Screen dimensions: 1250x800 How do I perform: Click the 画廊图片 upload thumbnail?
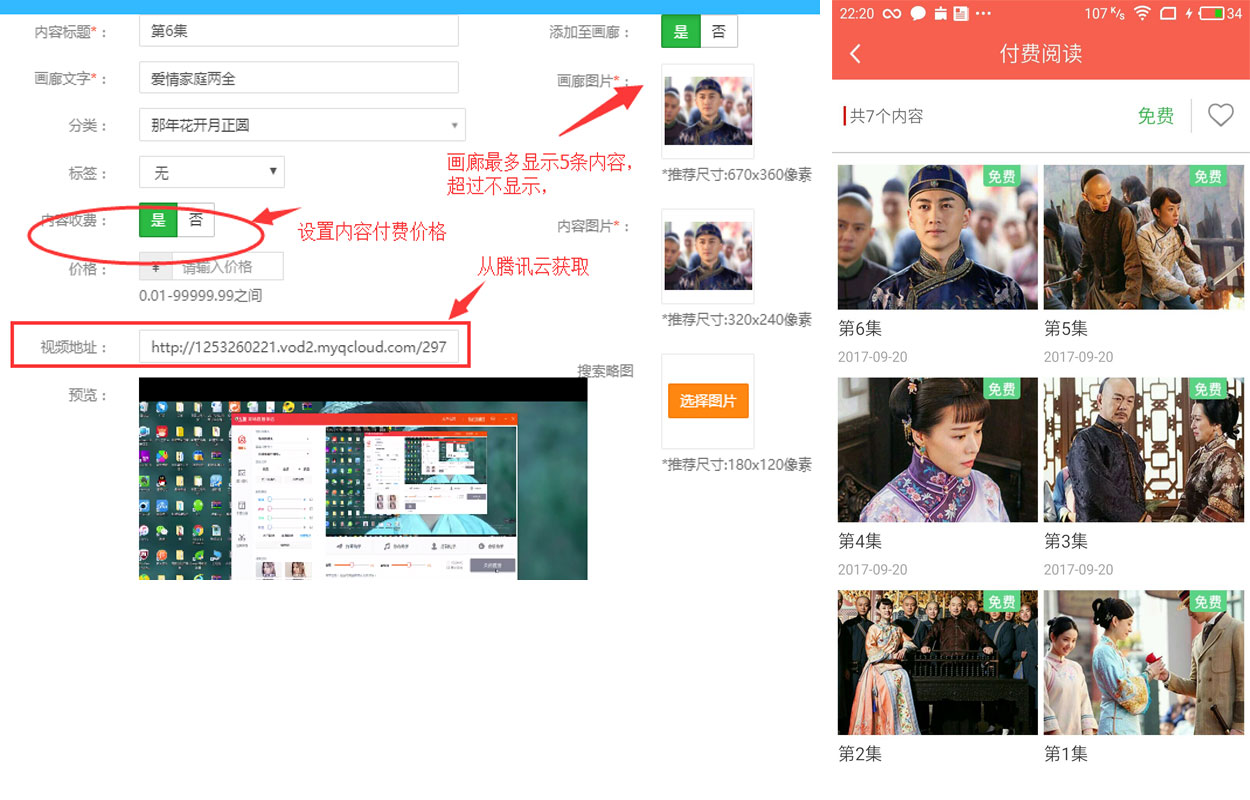point(708,111)
